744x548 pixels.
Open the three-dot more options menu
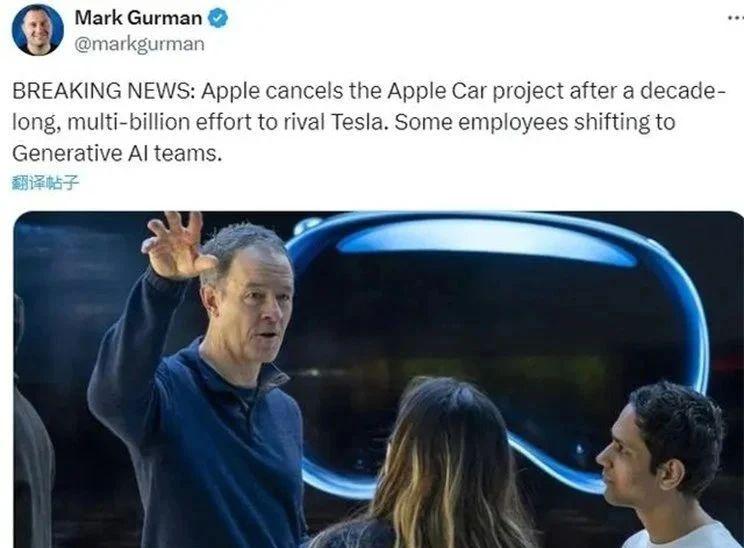tap(735, 18)
